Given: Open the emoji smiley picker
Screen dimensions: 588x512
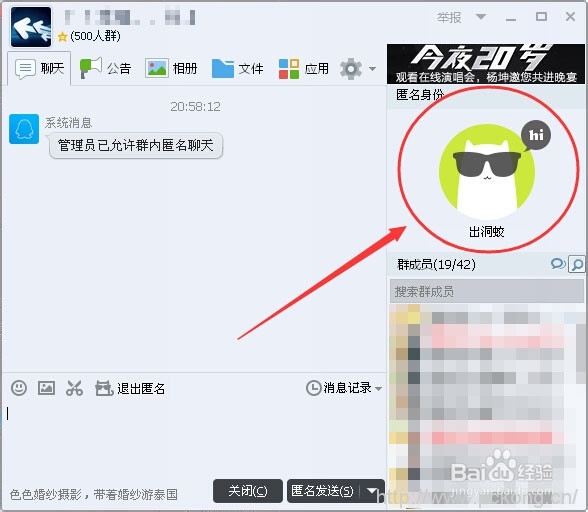Looking at the screenshot, I should coord(19,388).
